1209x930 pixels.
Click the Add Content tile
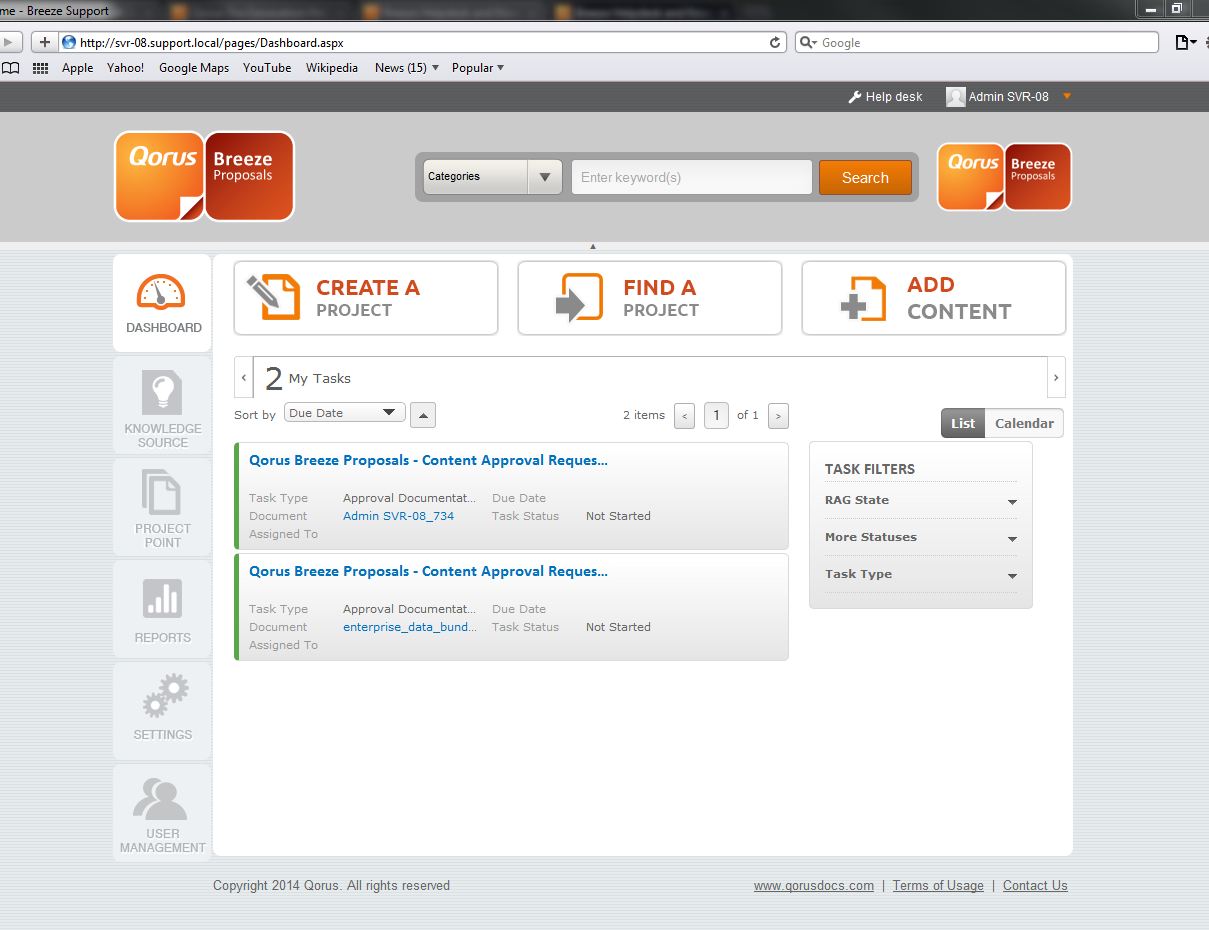(934, 298)
